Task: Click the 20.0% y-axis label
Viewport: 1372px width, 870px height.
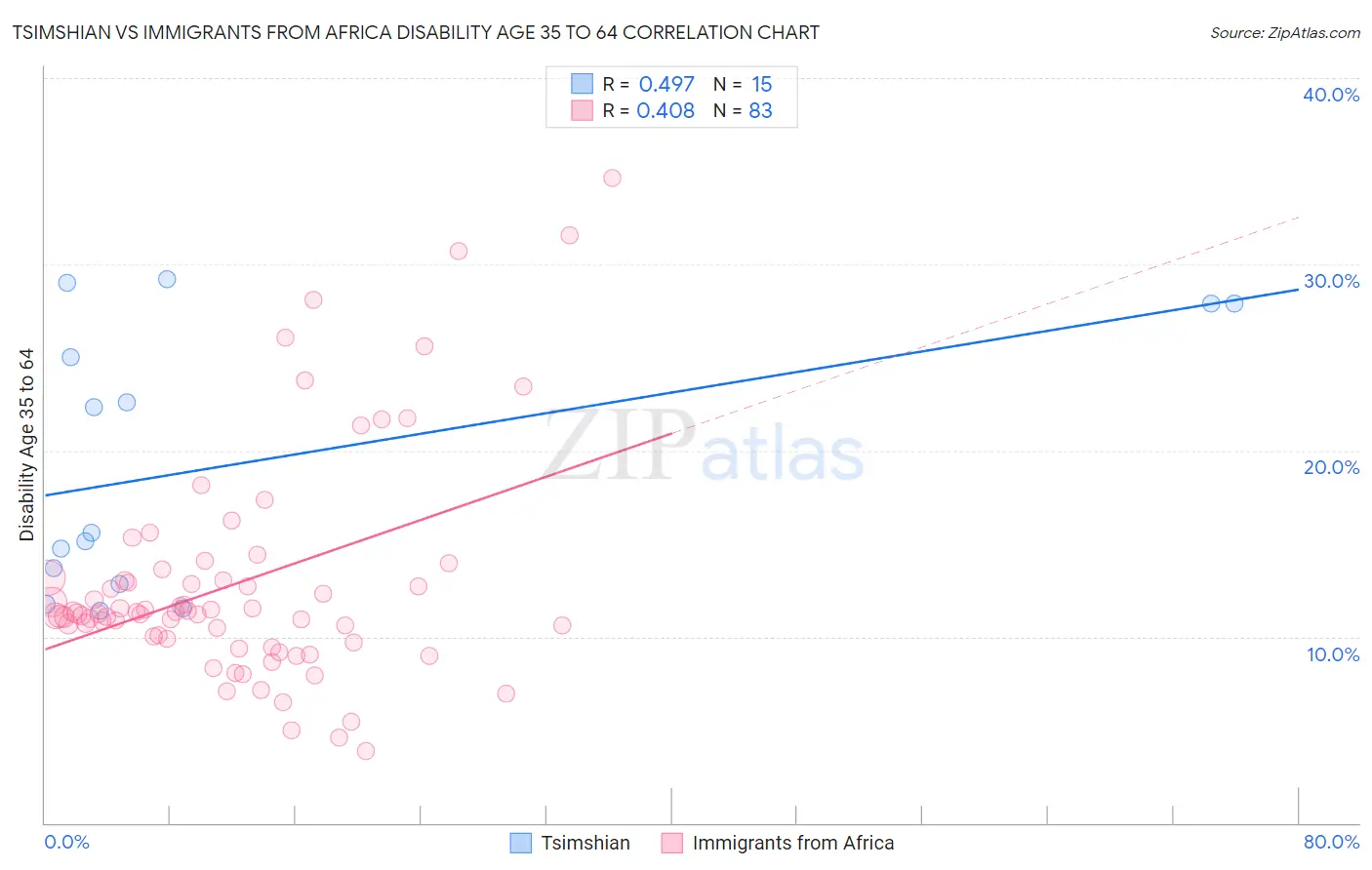Action: point(1331,467)
